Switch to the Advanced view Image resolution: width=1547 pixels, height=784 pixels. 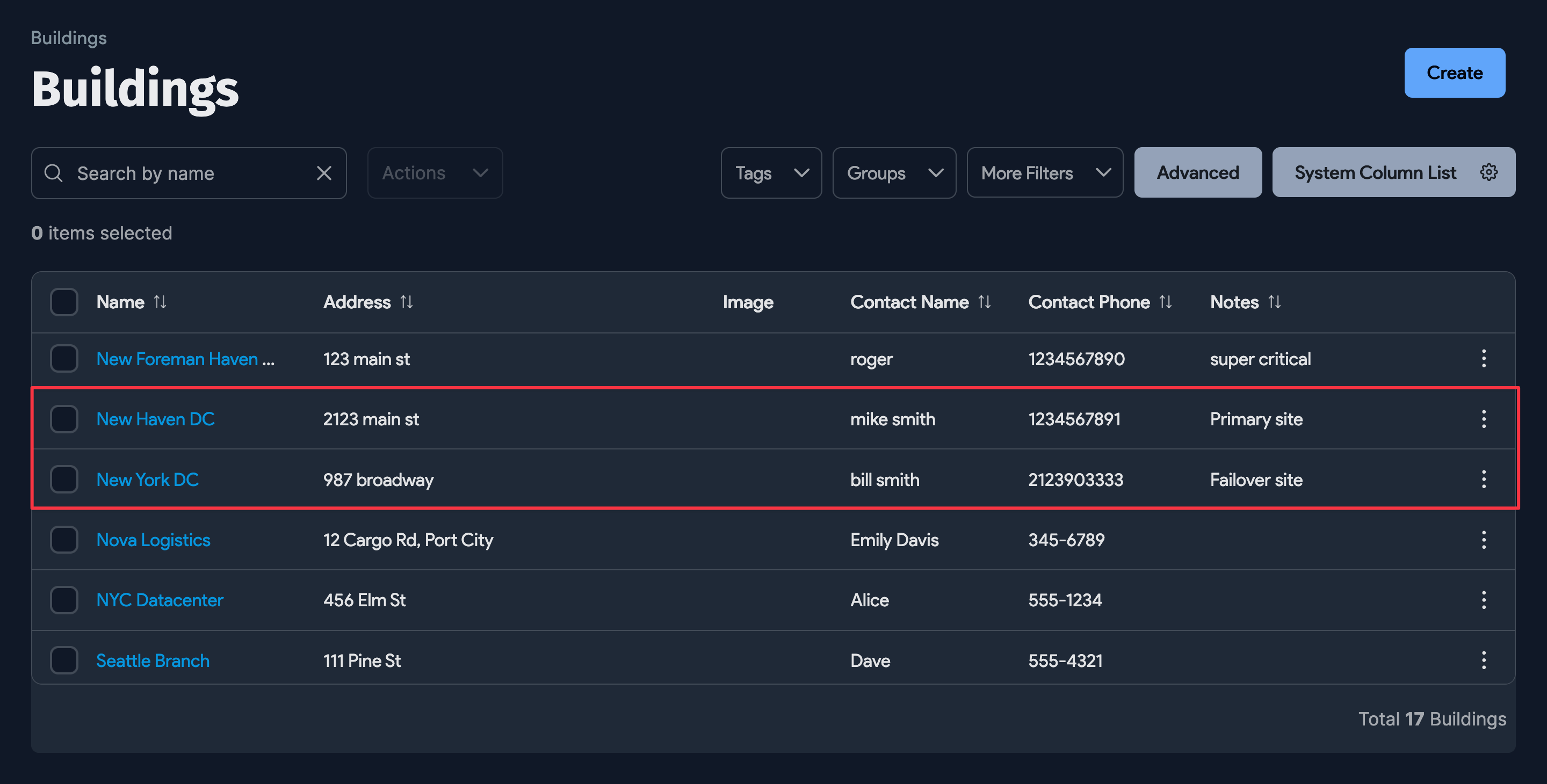(x=1197, y=172)
